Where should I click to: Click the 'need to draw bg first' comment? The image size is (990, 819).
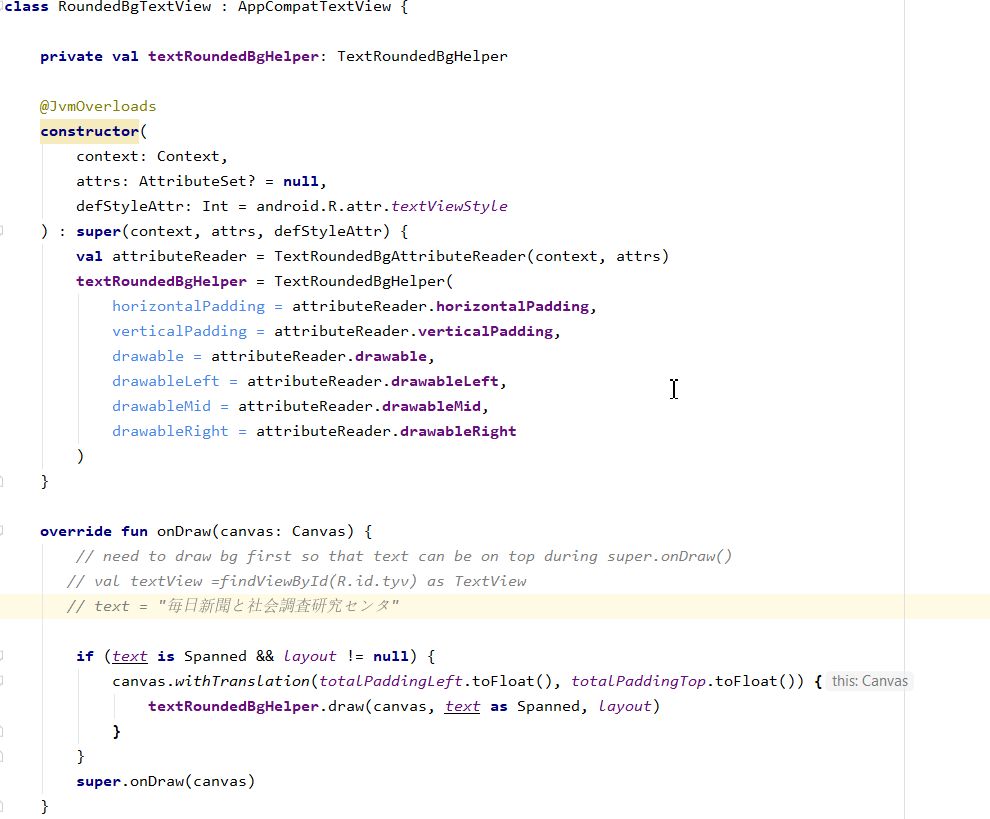(404, 557)
